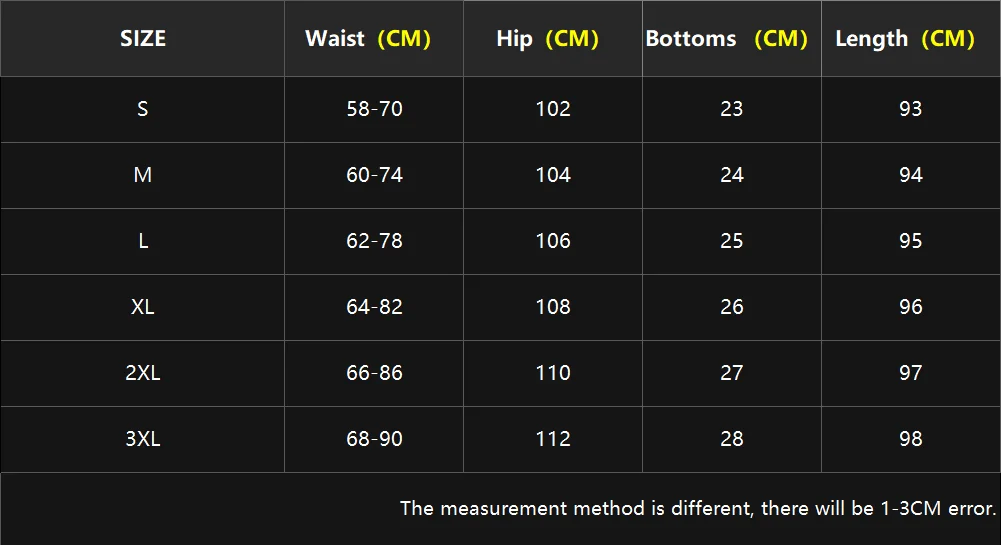Viewport: 1001px width, 546px height.
Task: Click the hip value 104
Action: [553, 175]
